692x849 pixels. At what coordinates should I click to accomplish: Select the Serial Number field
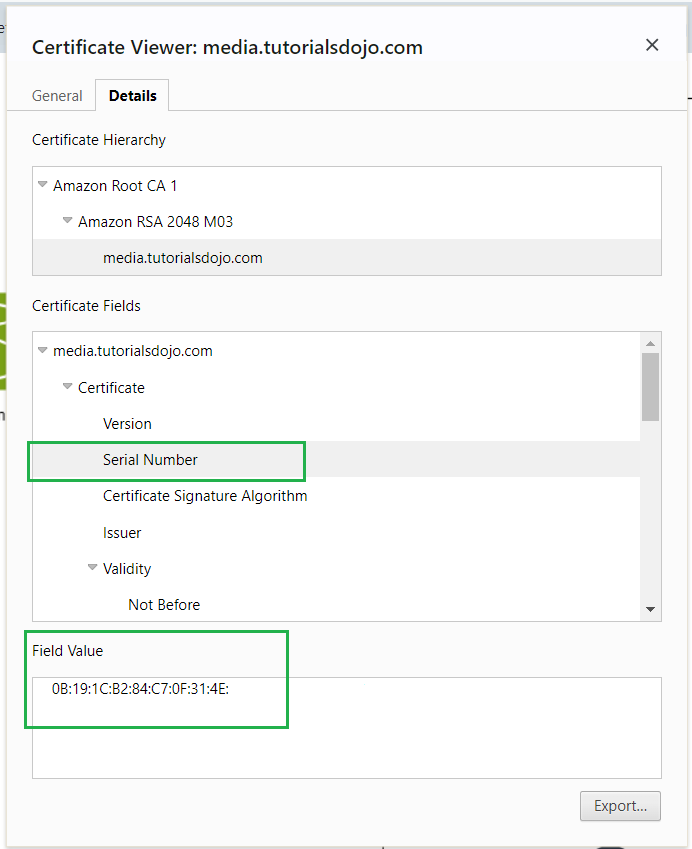150,460
